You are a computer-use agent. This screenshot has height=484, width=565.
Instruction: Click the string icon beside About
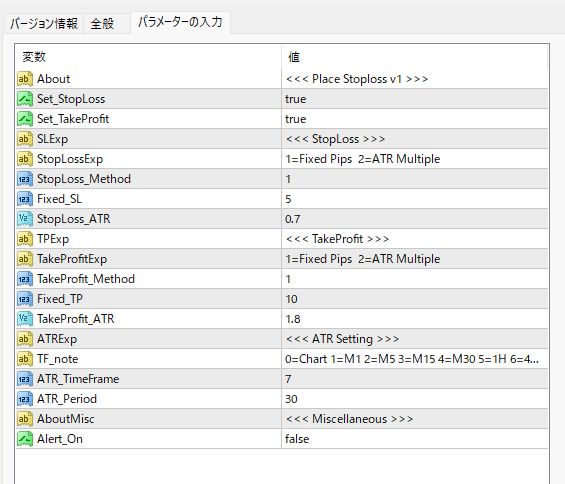coord(25,79)
